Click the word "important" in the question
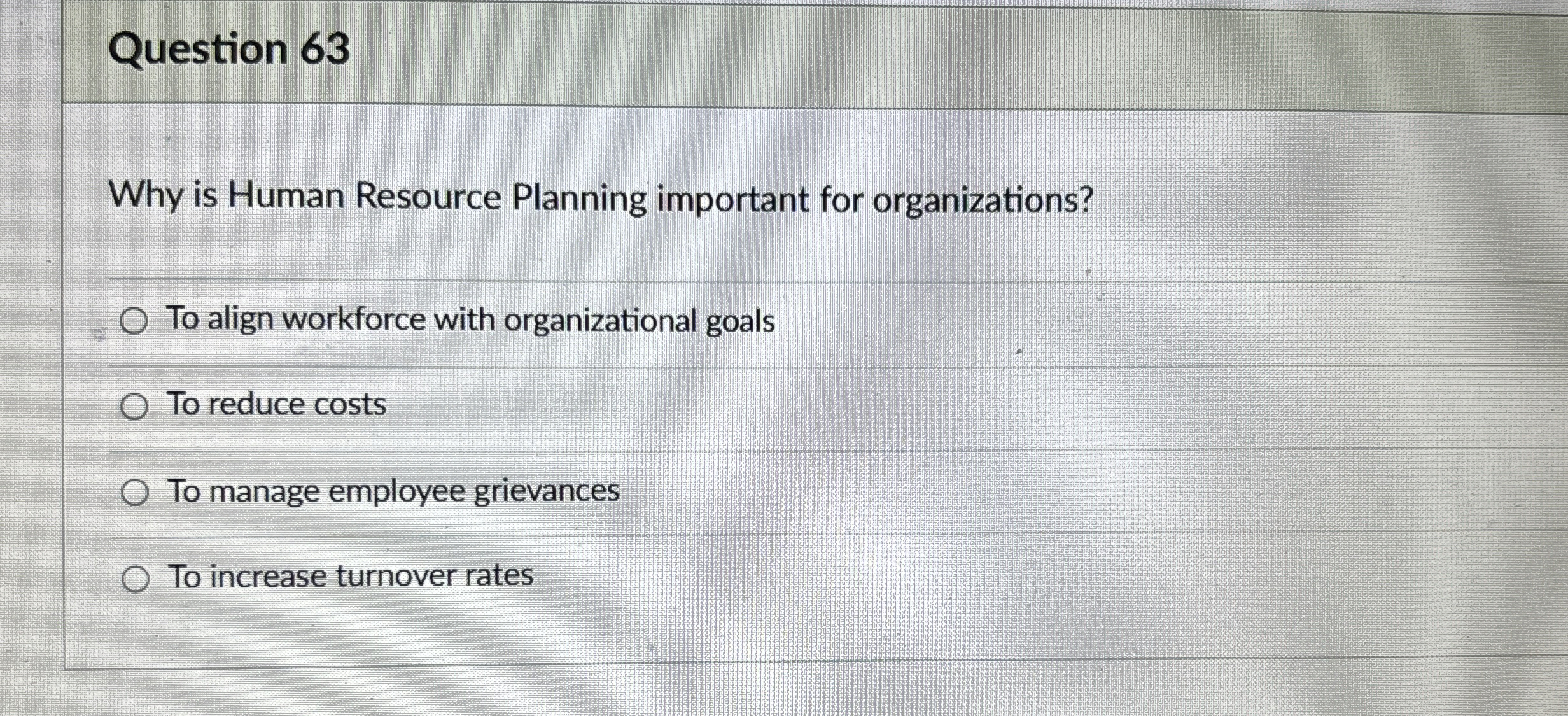The image size is (1568, 716). tap(732, 200)
